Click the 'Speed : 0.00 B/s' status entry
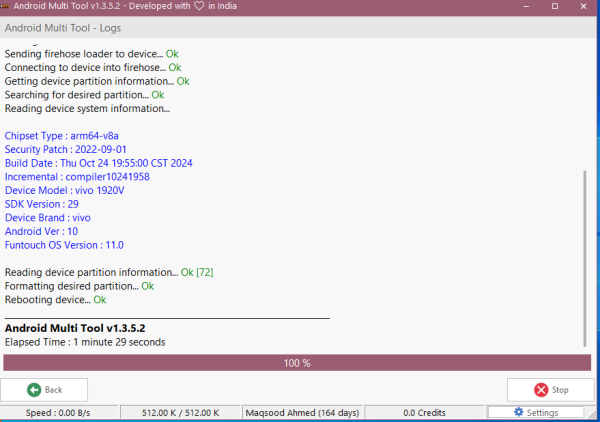Screen dimensions: 600x422 pos(58,413)
